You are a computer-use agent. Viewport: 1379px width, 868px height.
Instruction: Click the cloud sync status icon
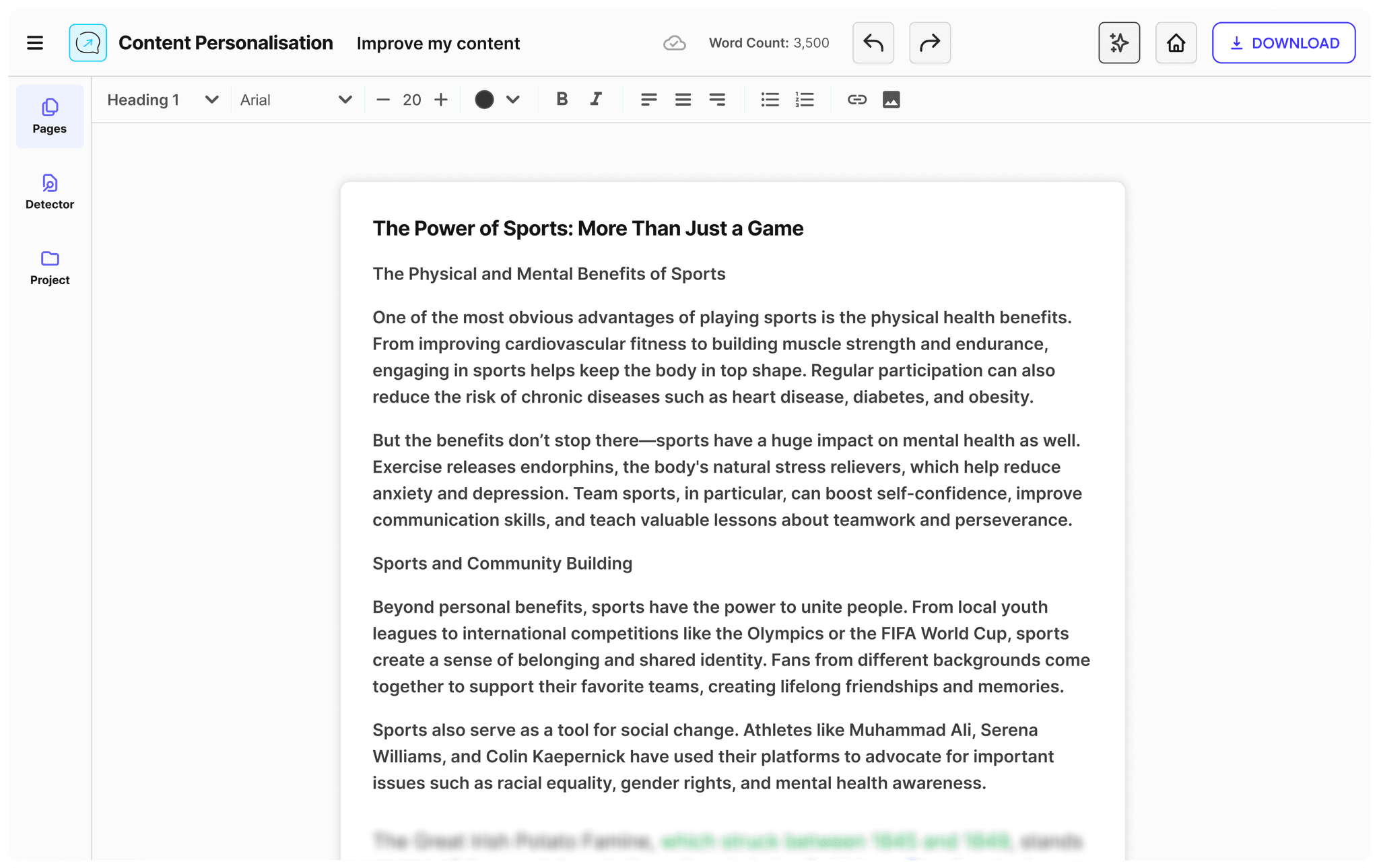[x=674, y=43]
